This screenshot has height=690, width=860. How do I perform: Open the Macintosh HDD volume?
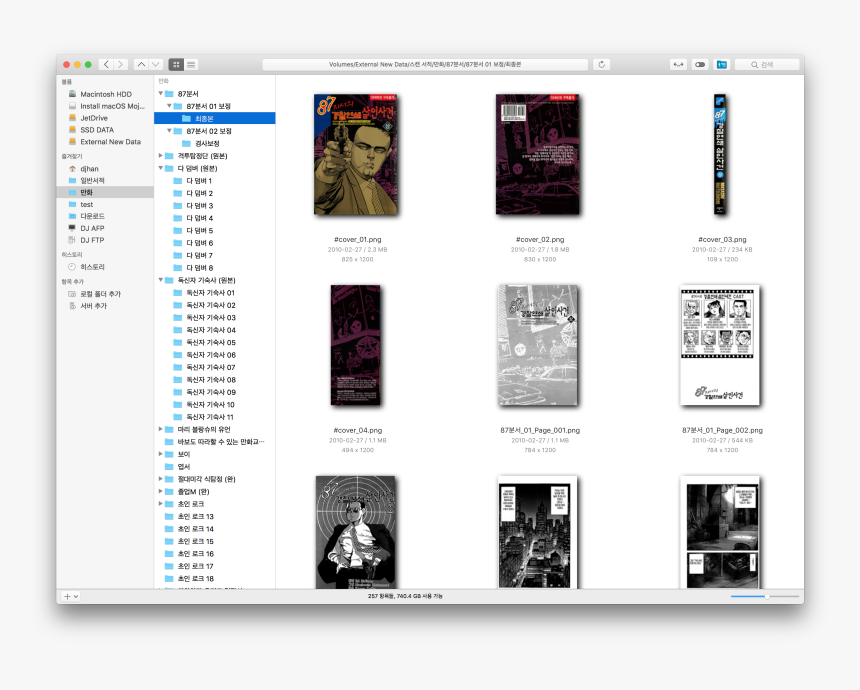[x=106, y=94]
